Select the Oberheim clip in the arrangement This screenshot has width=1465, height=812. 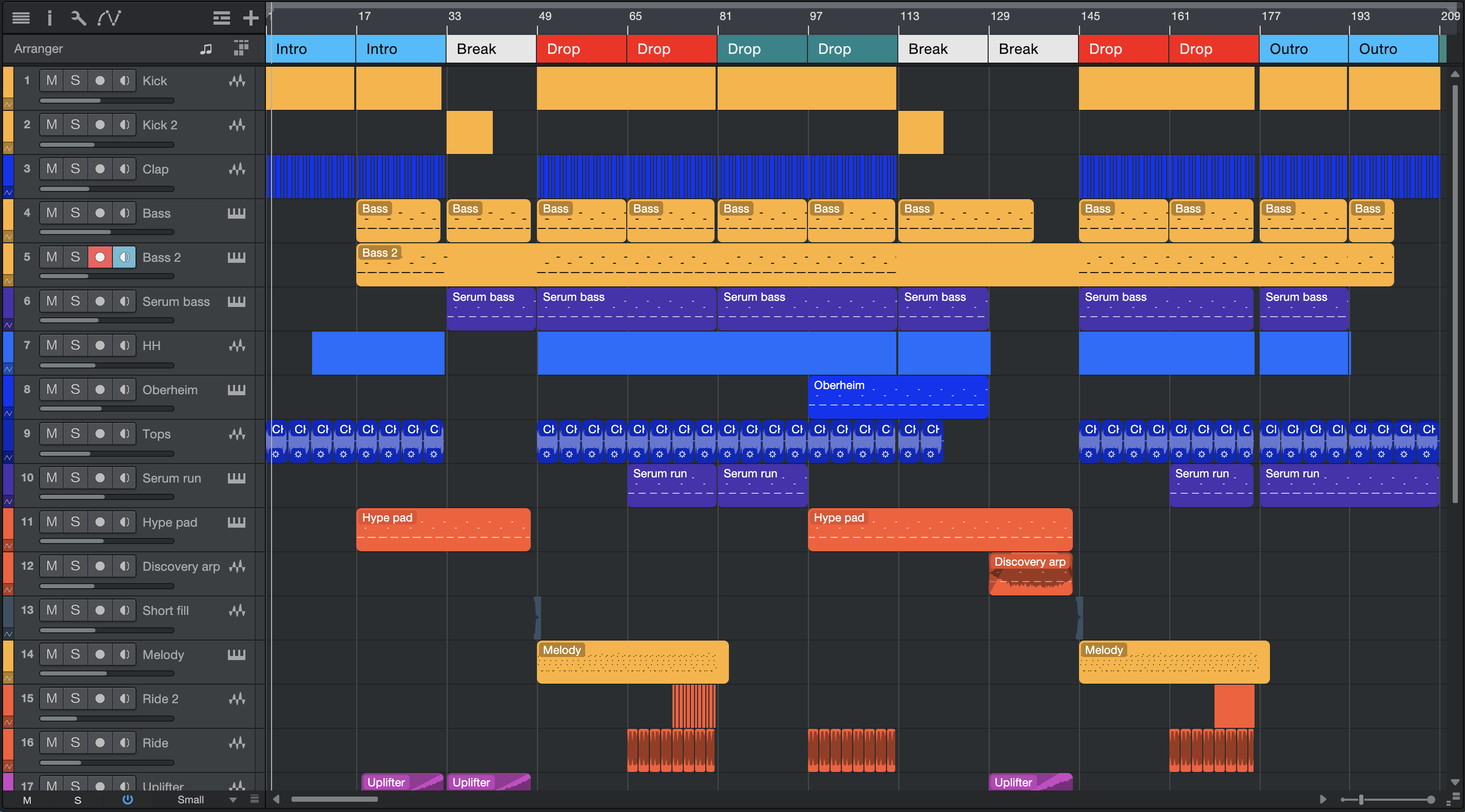898,397
